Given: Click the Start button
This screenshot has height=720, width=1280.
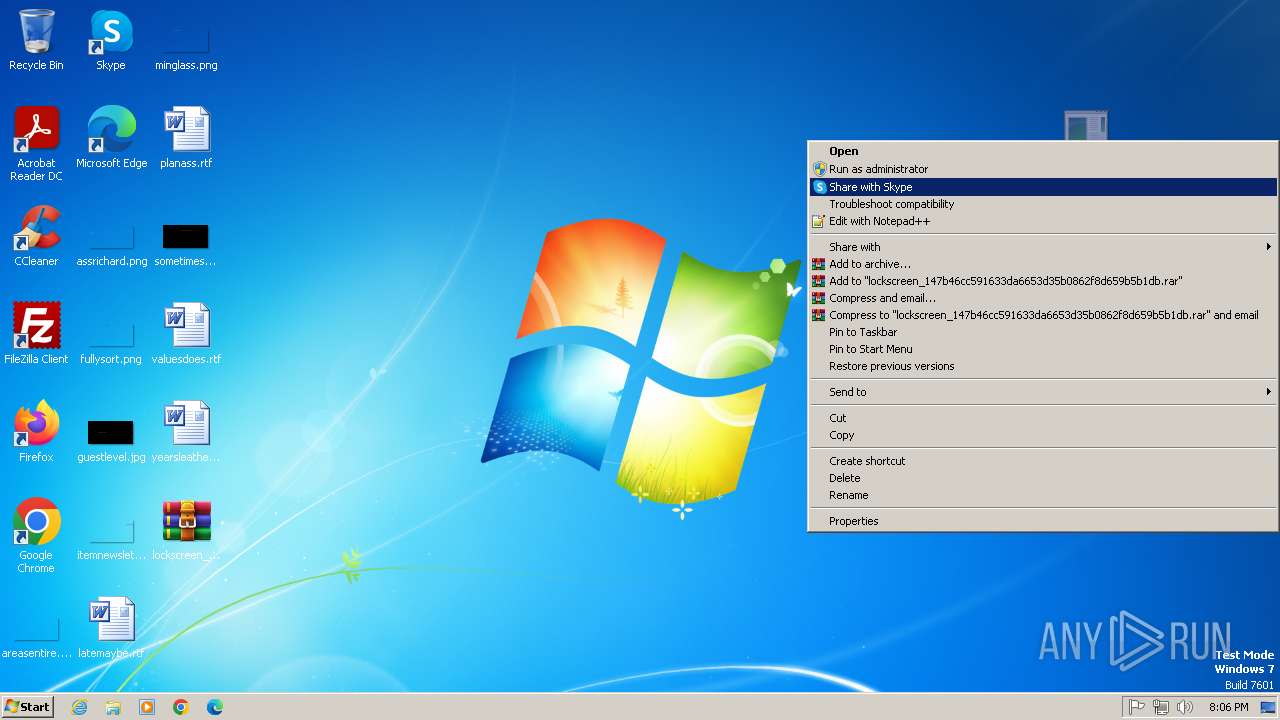Looking at the screenshot, I should 27,707.
